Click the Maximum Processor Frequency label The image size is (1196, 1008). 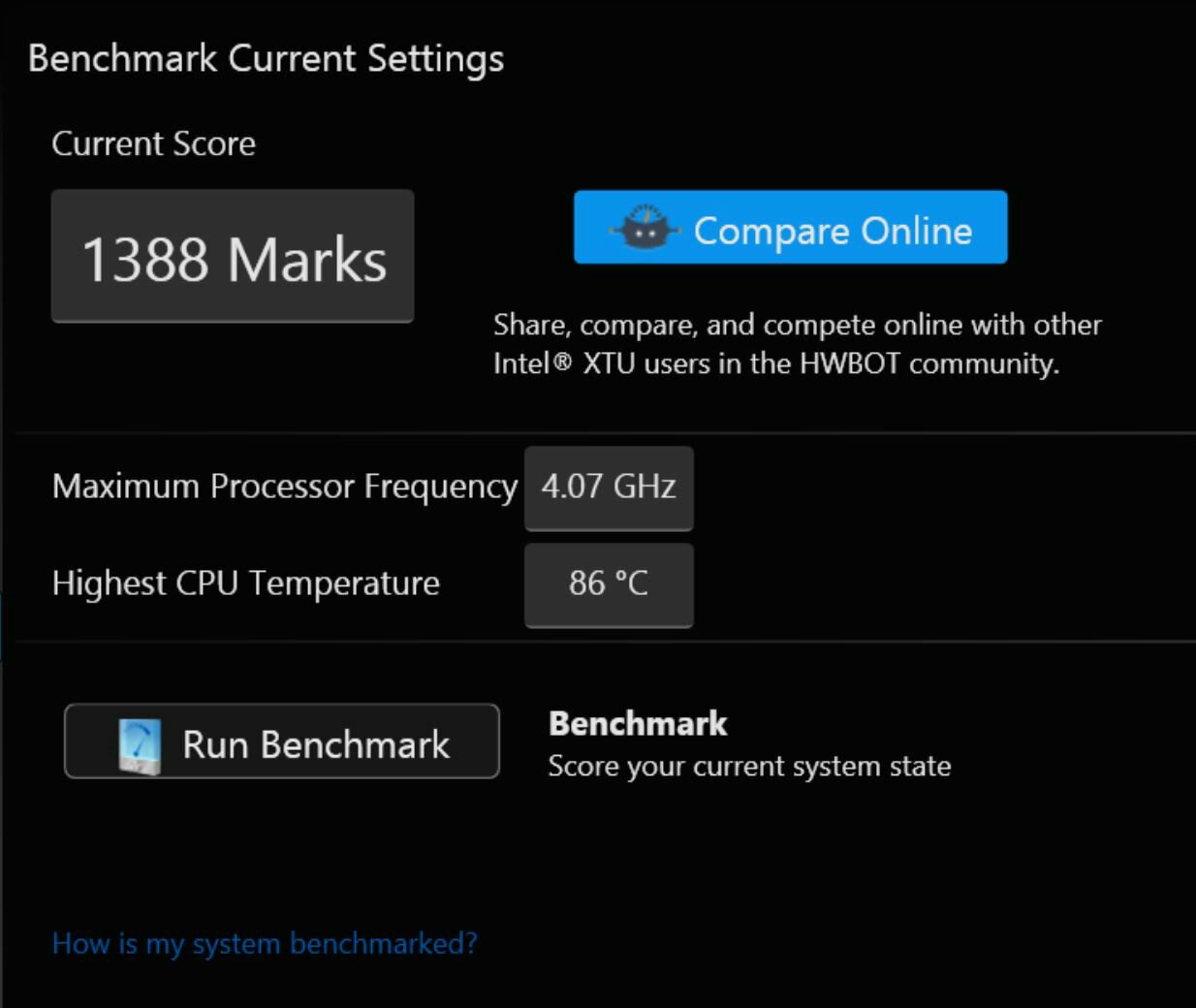285,487
